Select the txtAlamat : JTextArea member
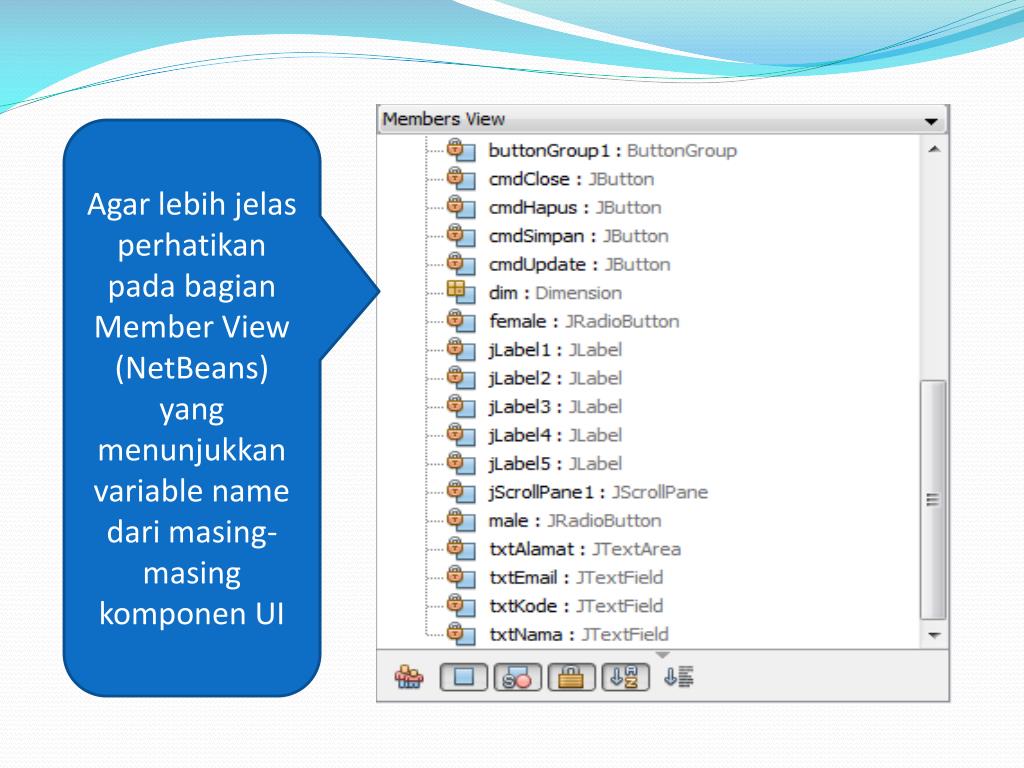Viewport: 1024px width, 768px height. coord(584,549)
